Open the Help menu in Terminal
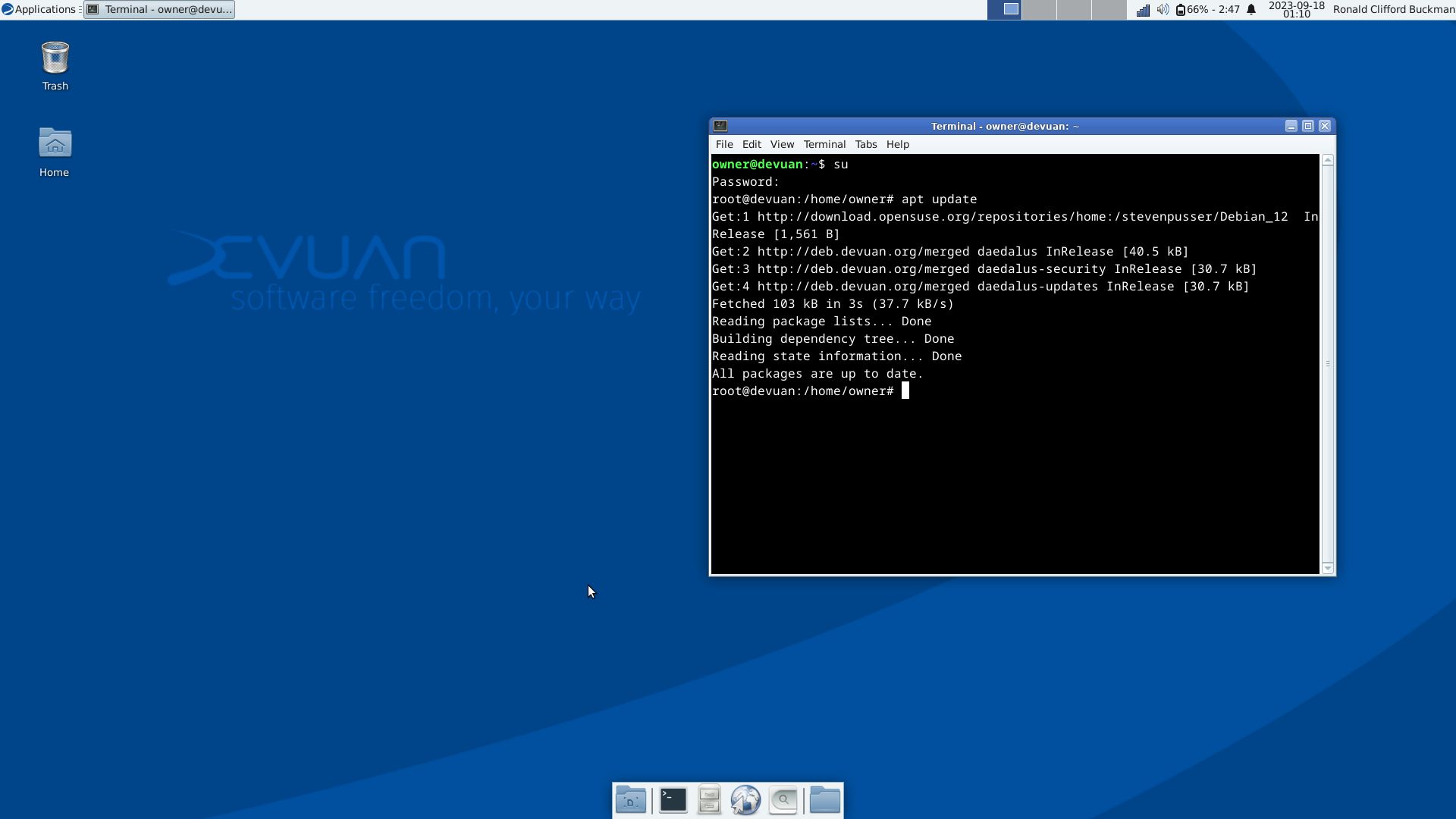Viewport: 1456px width, 819px height. 897,144
